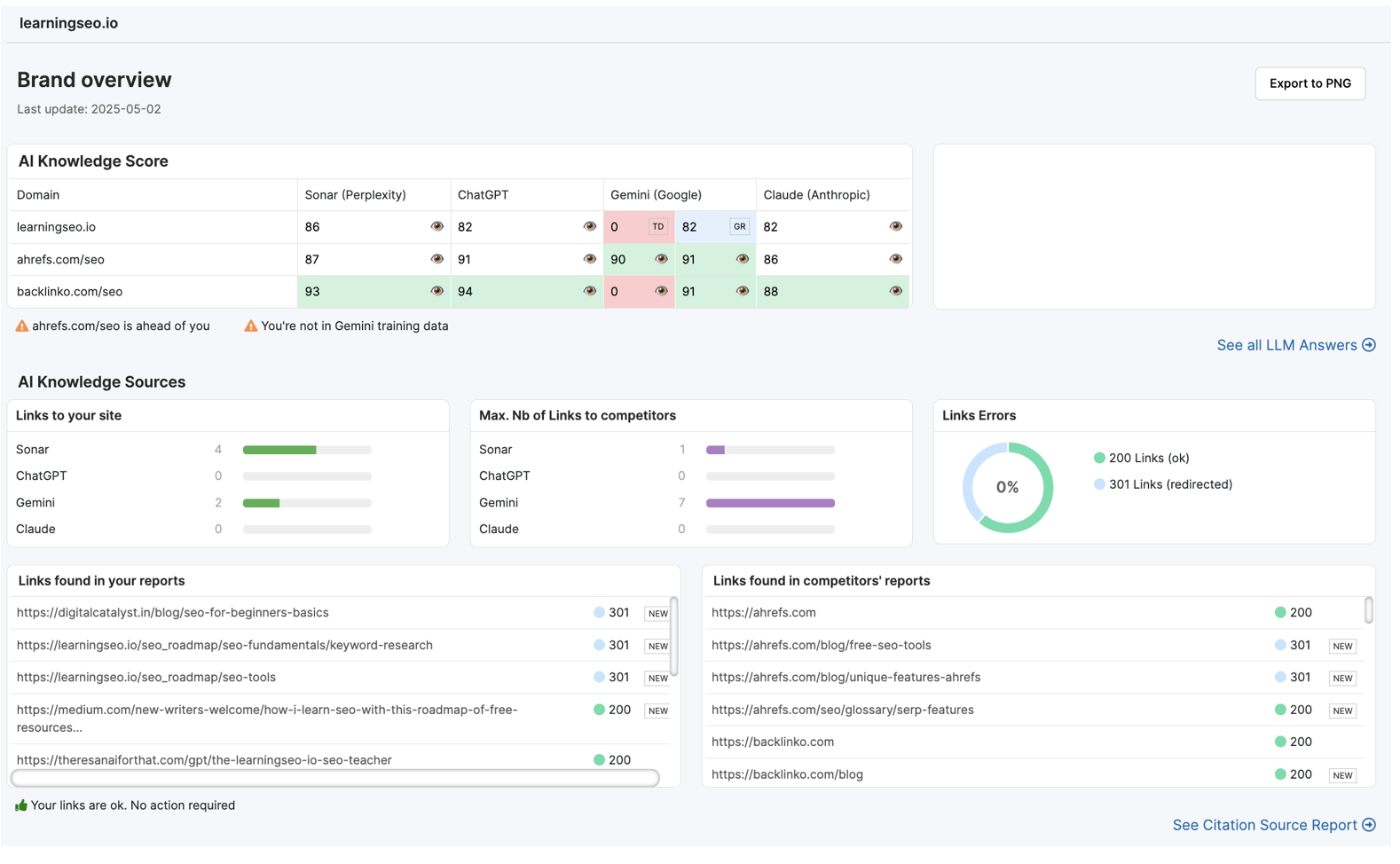Click warning icon beside not in Gemini training data

(x=251, y=326)
